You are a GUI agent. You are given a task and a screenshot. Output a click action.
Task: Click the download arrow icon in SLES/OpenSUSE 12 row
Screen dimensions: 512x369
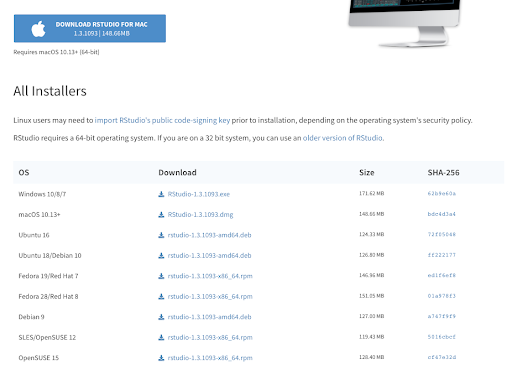tap(161, 338)
